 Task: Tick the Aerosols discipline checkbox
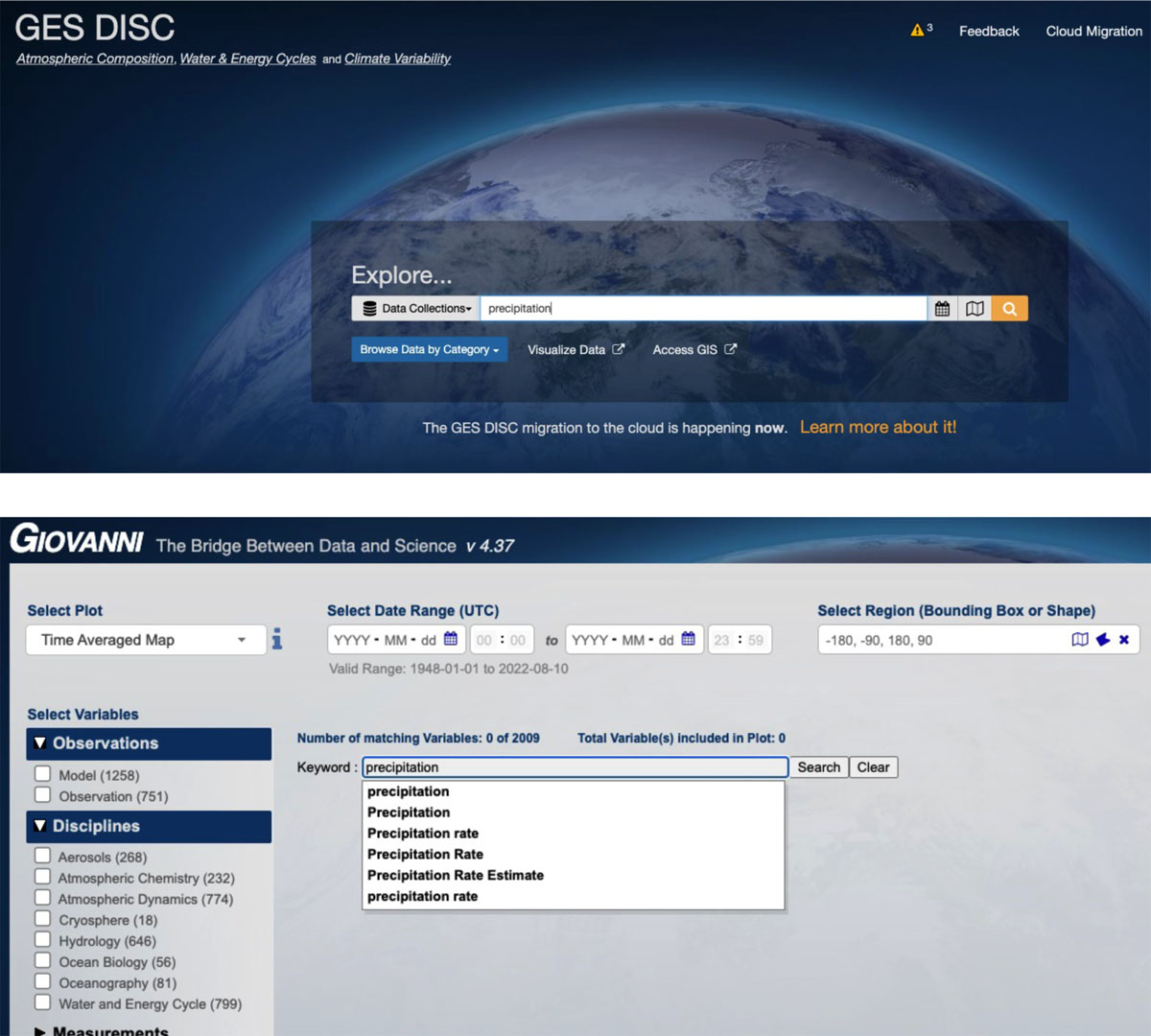[x=43, y=856]
